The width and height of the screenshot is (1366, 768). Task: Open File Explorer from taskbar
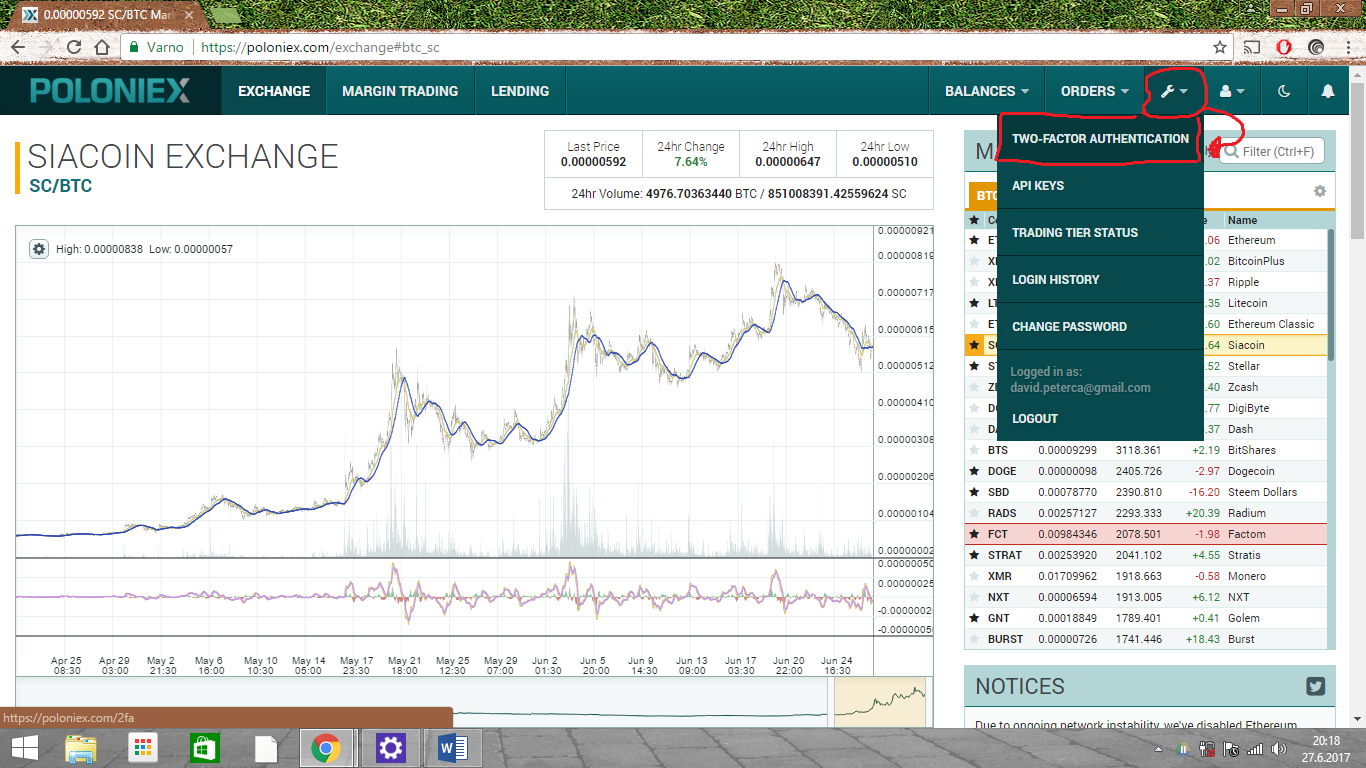pos(81,748)
